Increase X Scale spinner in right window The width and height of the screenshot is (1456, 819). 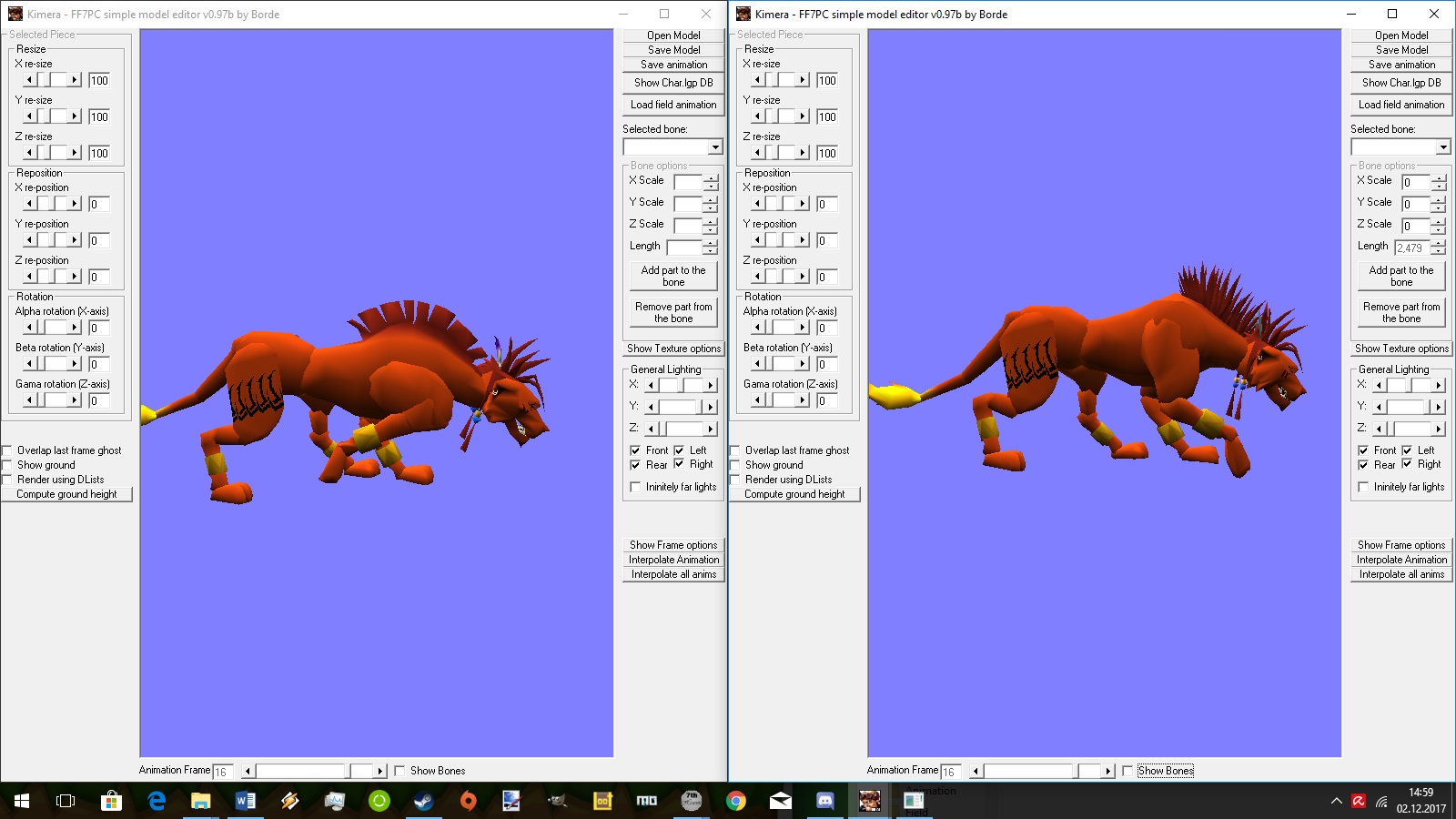coord(1439,177)
